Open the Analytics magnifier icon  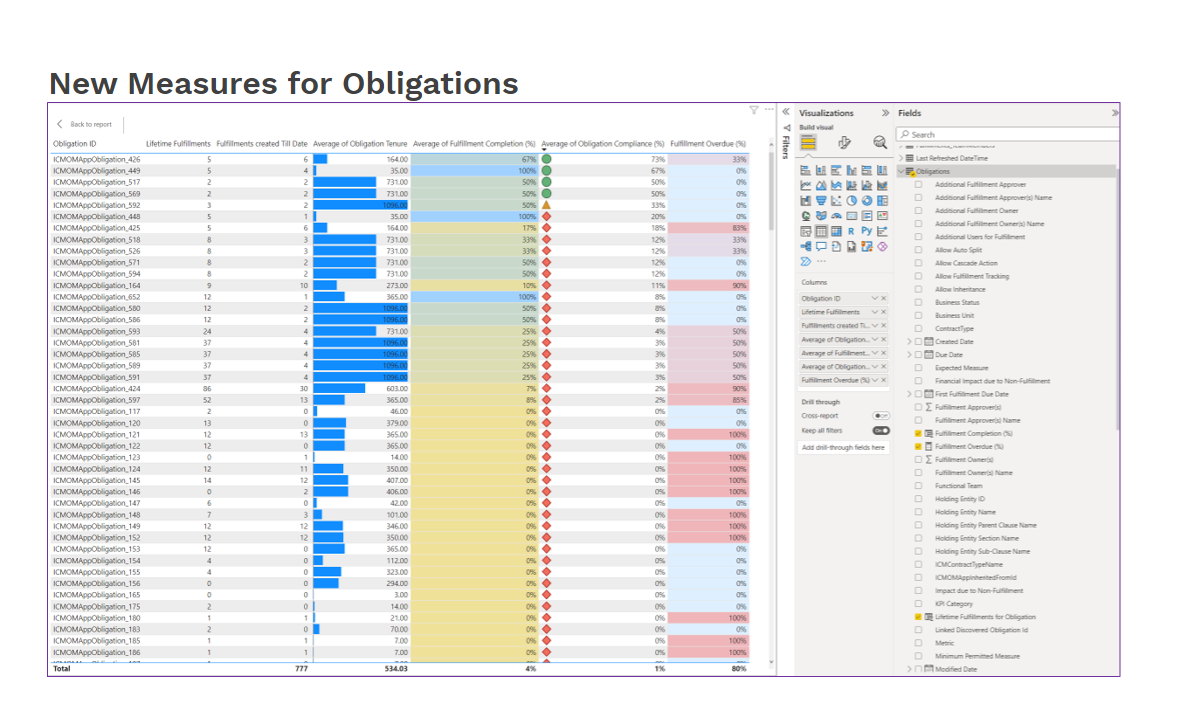(880, 143)
